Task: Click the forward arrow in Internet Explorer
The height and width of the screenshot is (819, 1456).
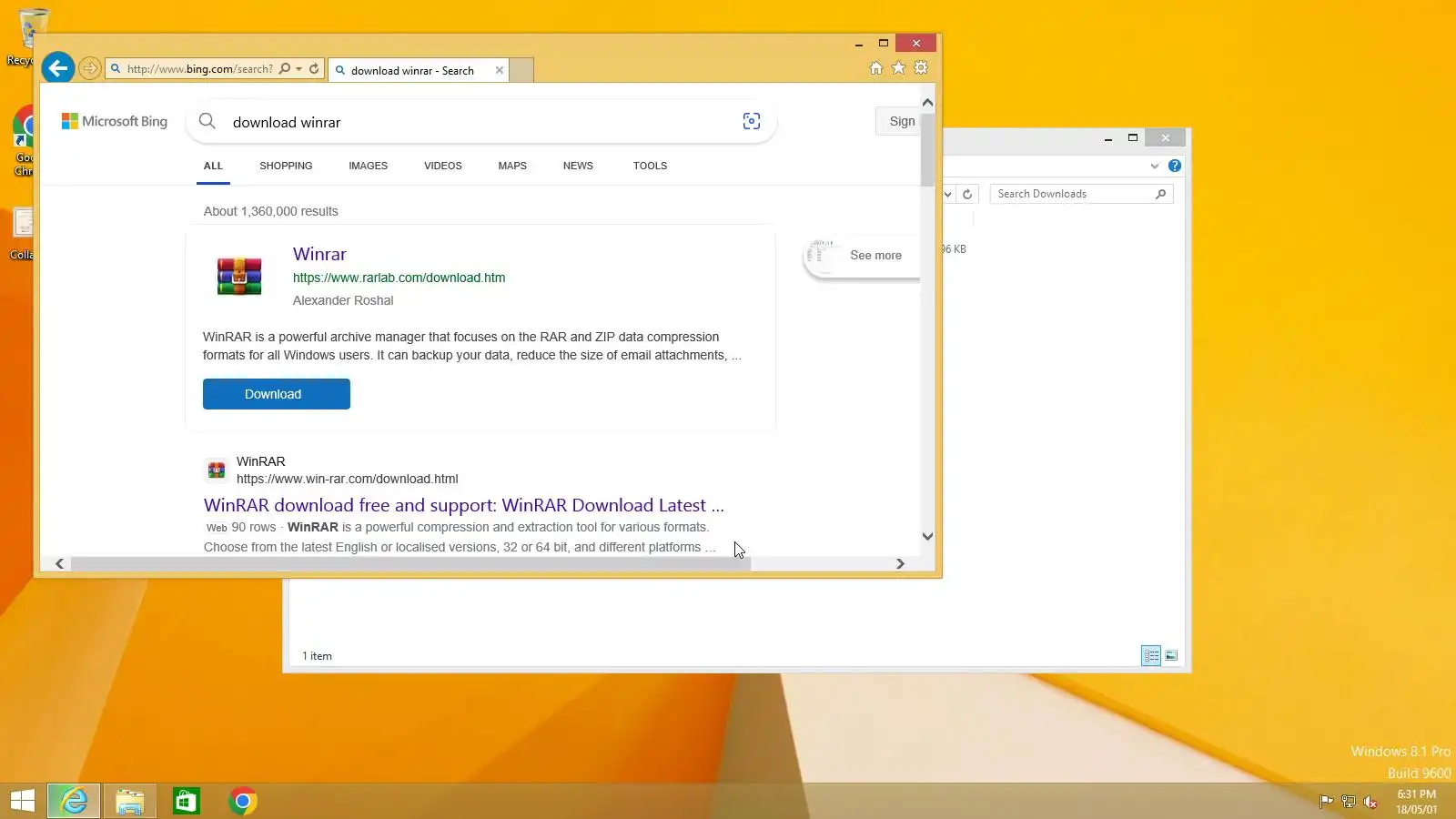Action: (x=89, y=68)
